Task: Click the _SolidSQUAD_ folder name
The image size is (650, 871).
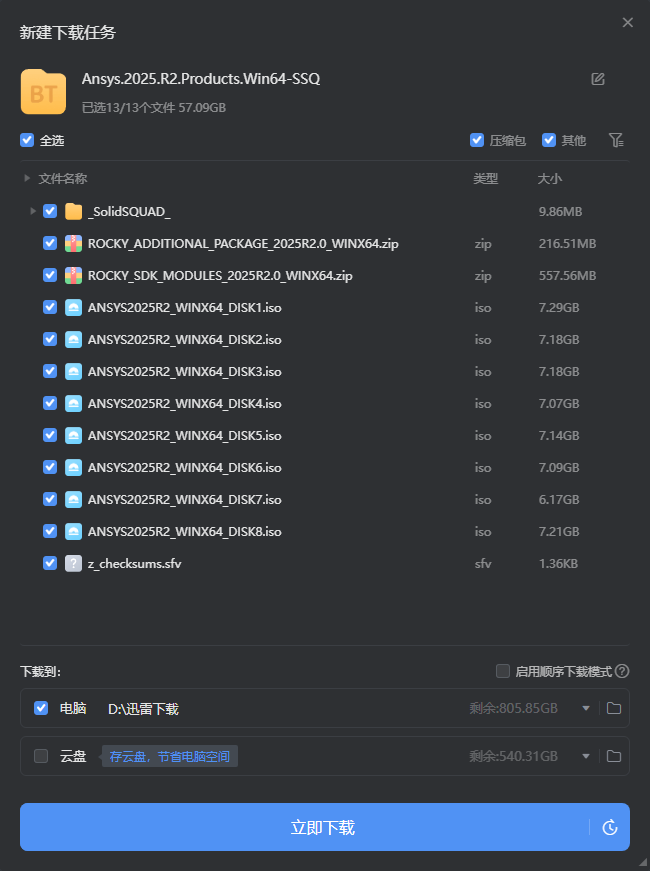Action: (129, 212)
